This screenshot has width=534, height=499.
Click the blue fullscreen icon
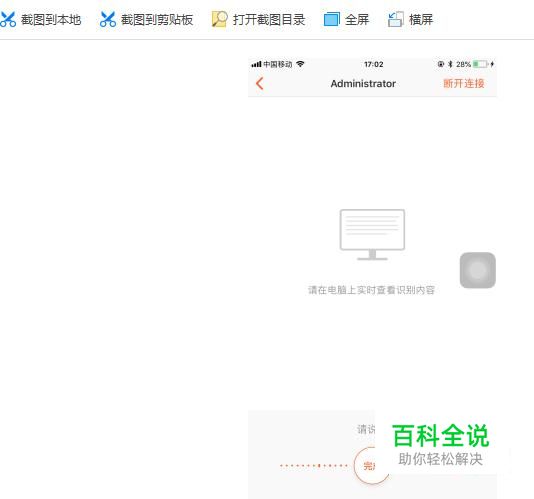coord(332,19)
